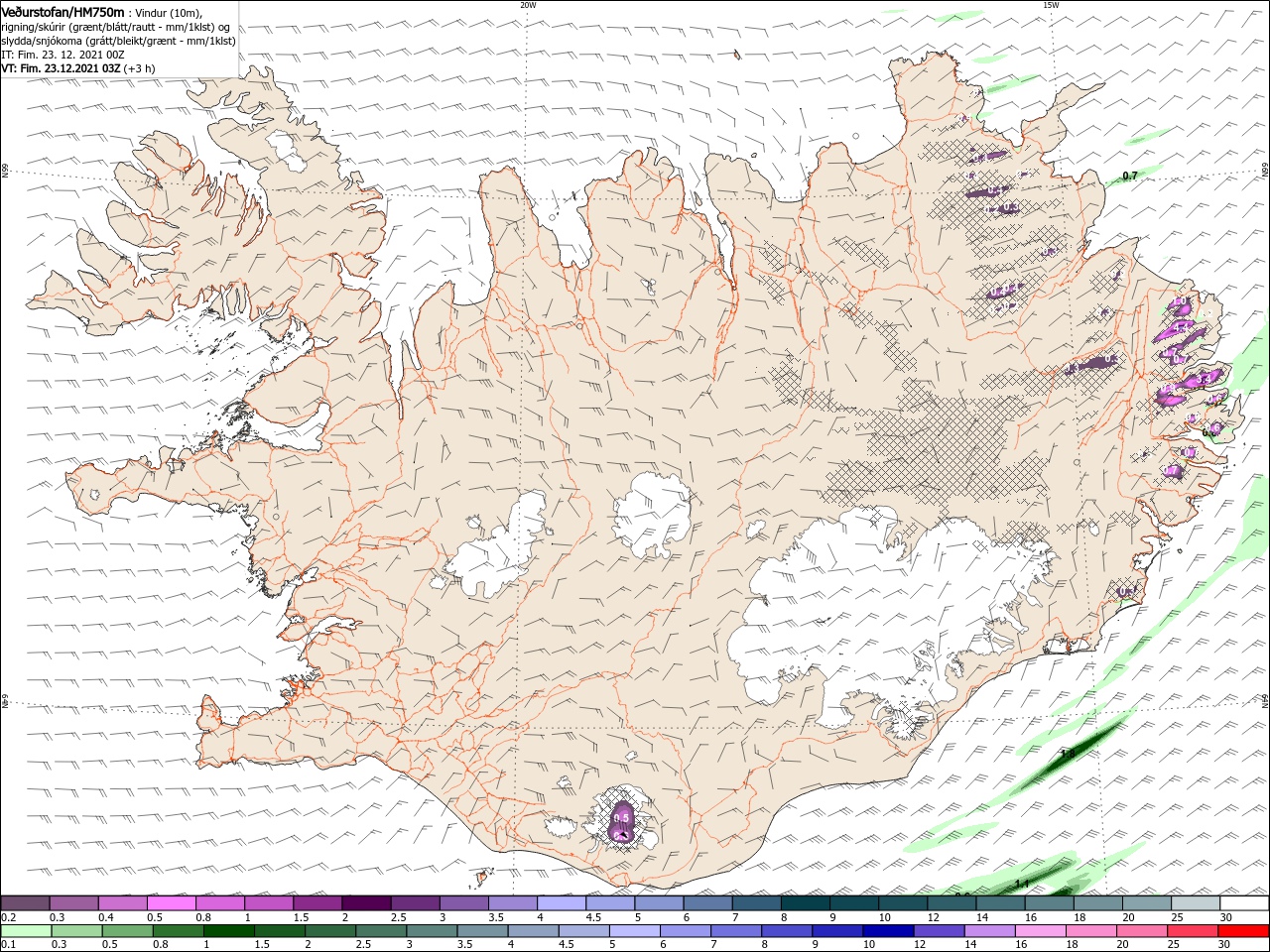This screenshot has width=1270, height=952.
Task: Click upper legend swatch starting at 6
Action: pos(707,902)
